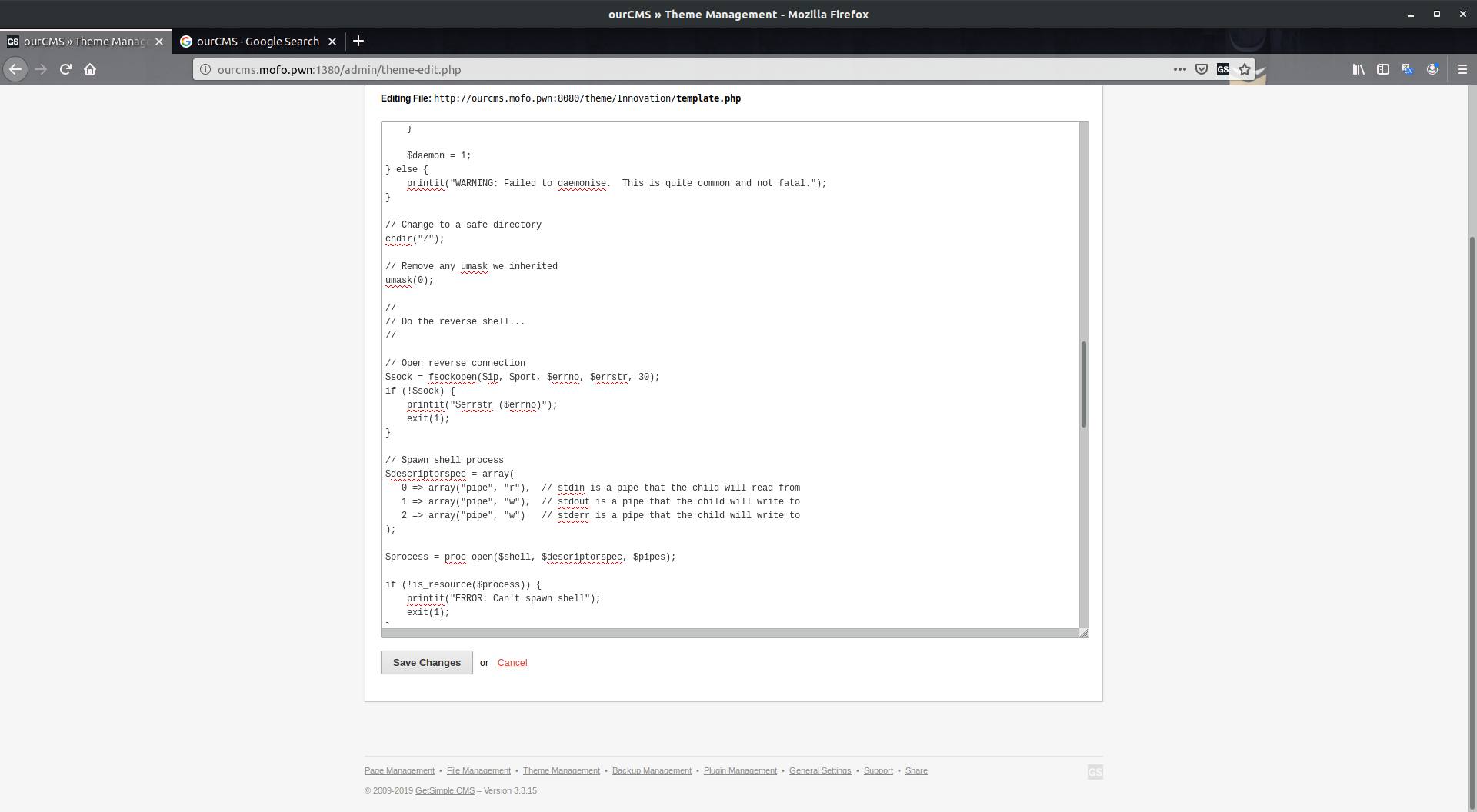Switch to ourCMS Google Search tab
The height and width of the screenshot is (812, 1477).
(x=258, y=42)
